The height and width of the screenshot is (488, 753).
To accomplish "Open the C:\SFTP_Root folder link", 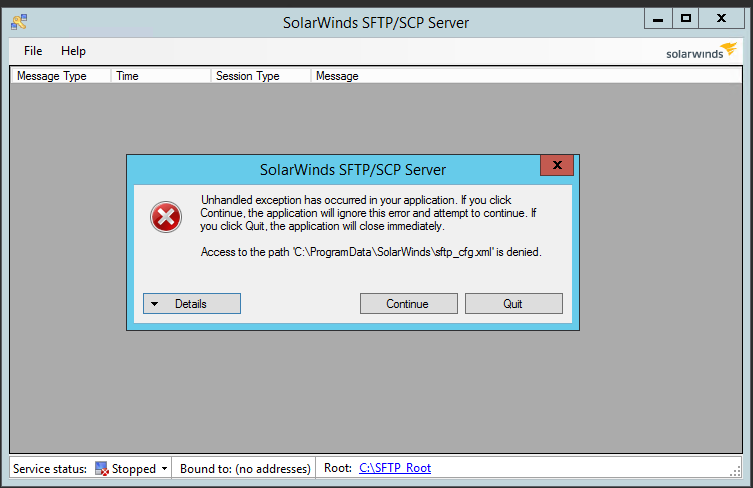I will pyautogui.click(x=395, y=468).
